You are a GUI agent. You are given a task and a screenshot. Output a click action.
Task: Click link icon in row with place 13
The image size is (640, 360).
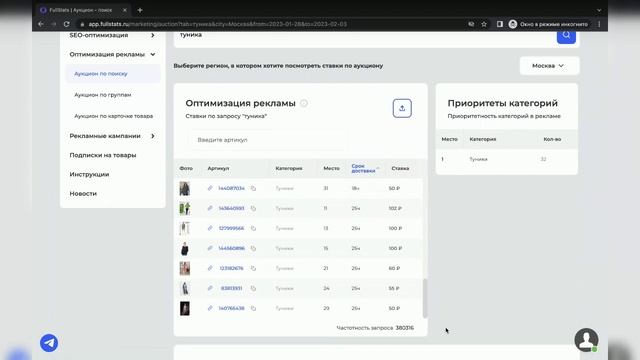tap(210, 228)
